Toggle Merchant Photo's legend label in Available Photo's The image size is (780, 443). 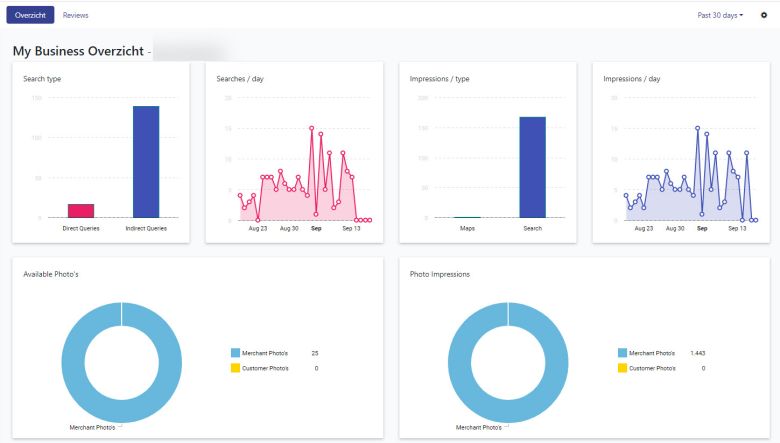click(x=265, y=353)
